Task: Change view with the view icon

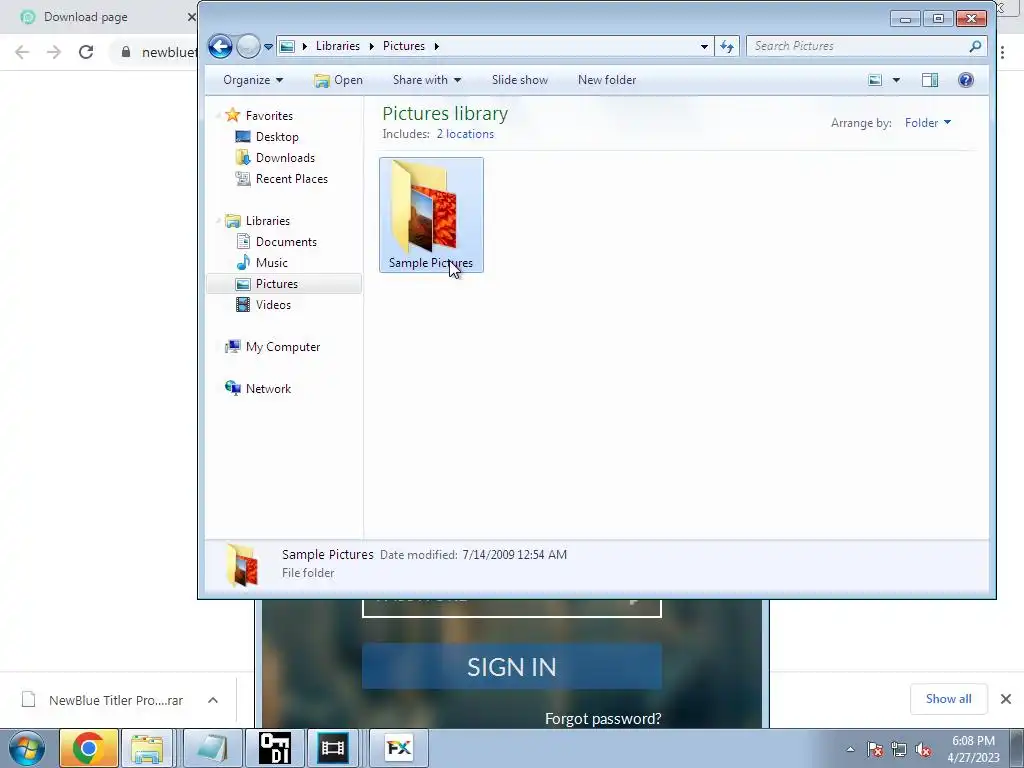Action: click(875, 80)
